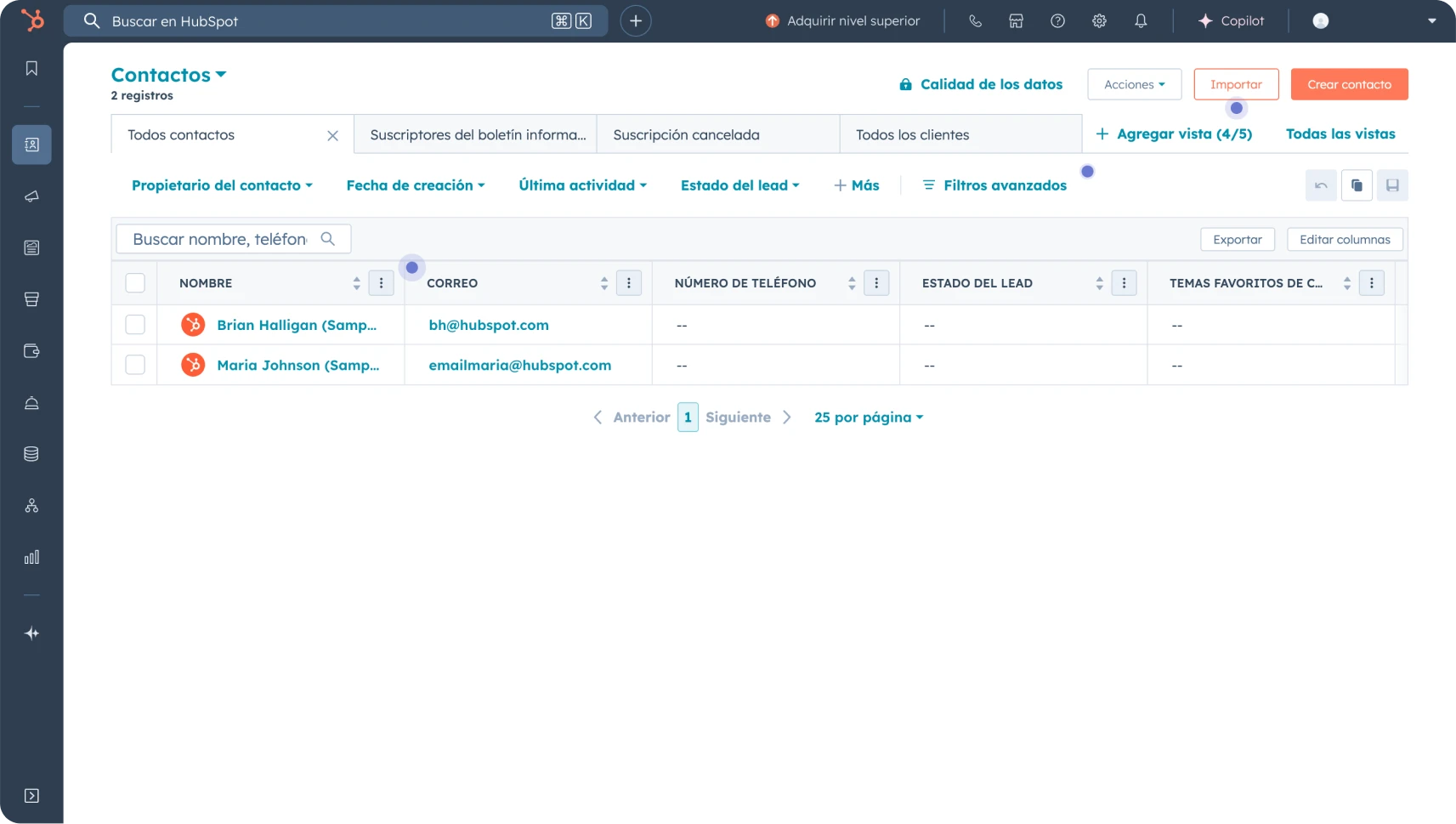Click the Buscar nombre, teléfono search box
Screen dimensions: 1456x824
(x=234, y=239)
